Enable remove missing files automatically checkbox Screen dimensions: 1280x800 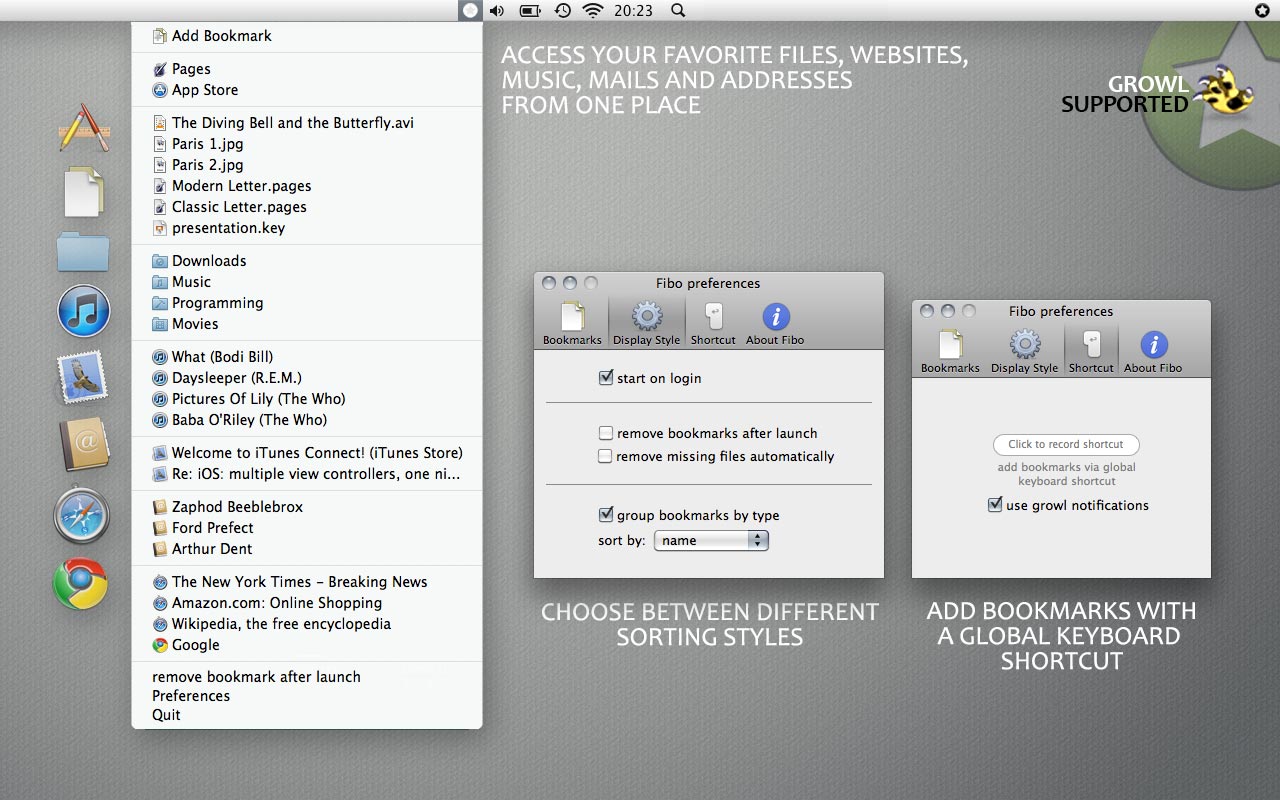[605, 456]
